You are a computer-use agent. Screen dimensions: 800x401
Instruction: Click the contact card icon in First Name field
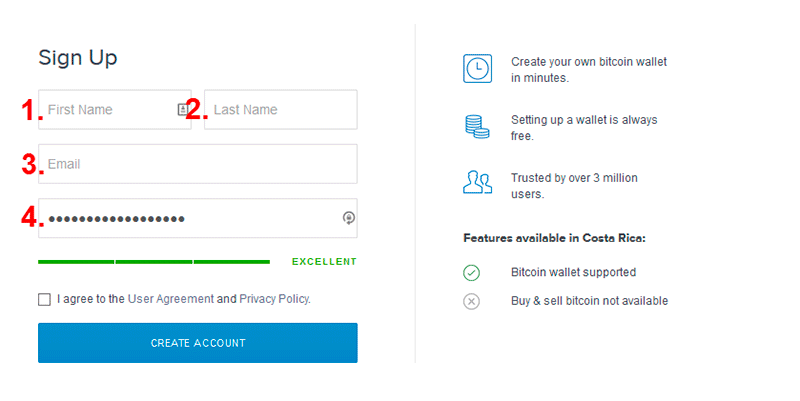coord(183,109)
